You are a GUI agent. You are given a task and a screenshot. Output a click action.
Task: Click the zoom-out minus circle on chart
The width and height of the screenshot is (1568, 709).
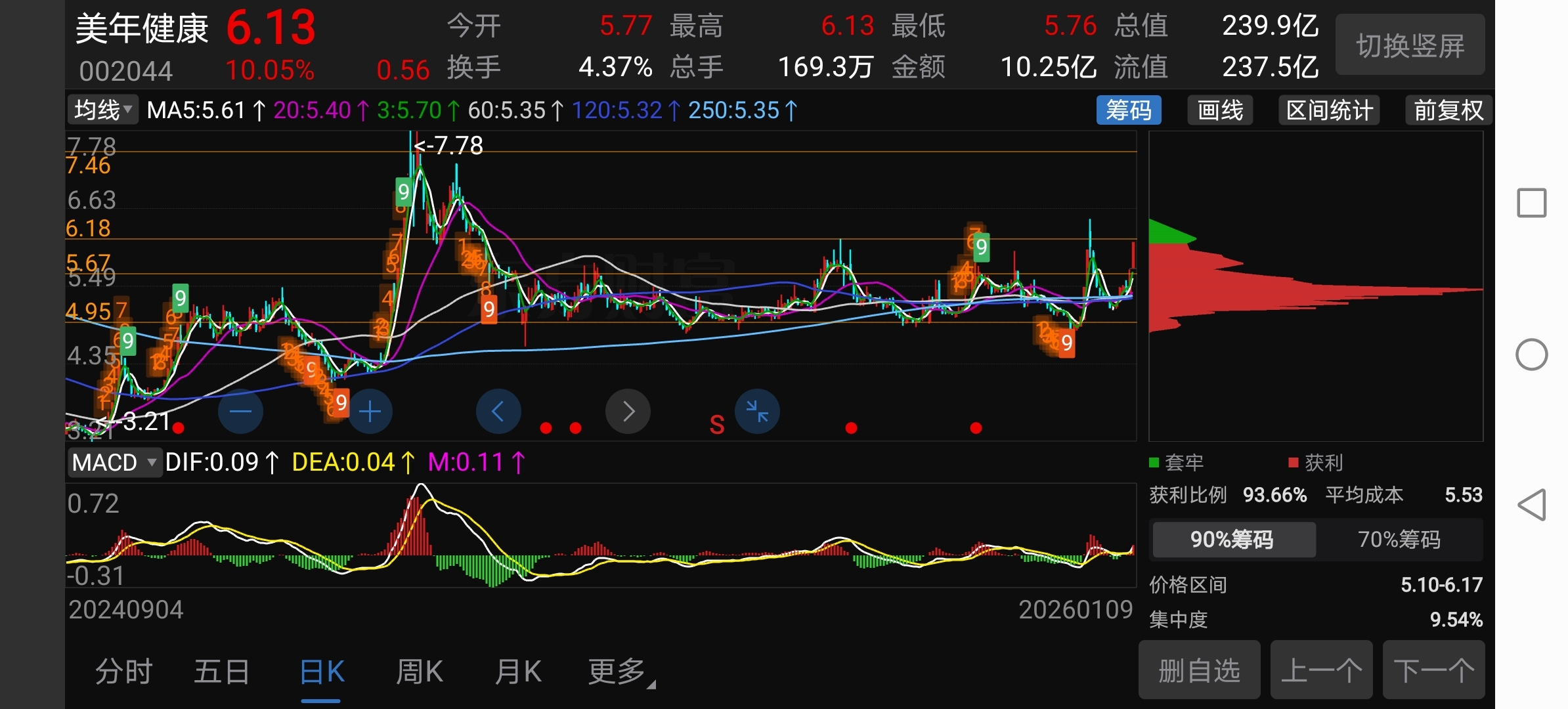tap(240, 412)
